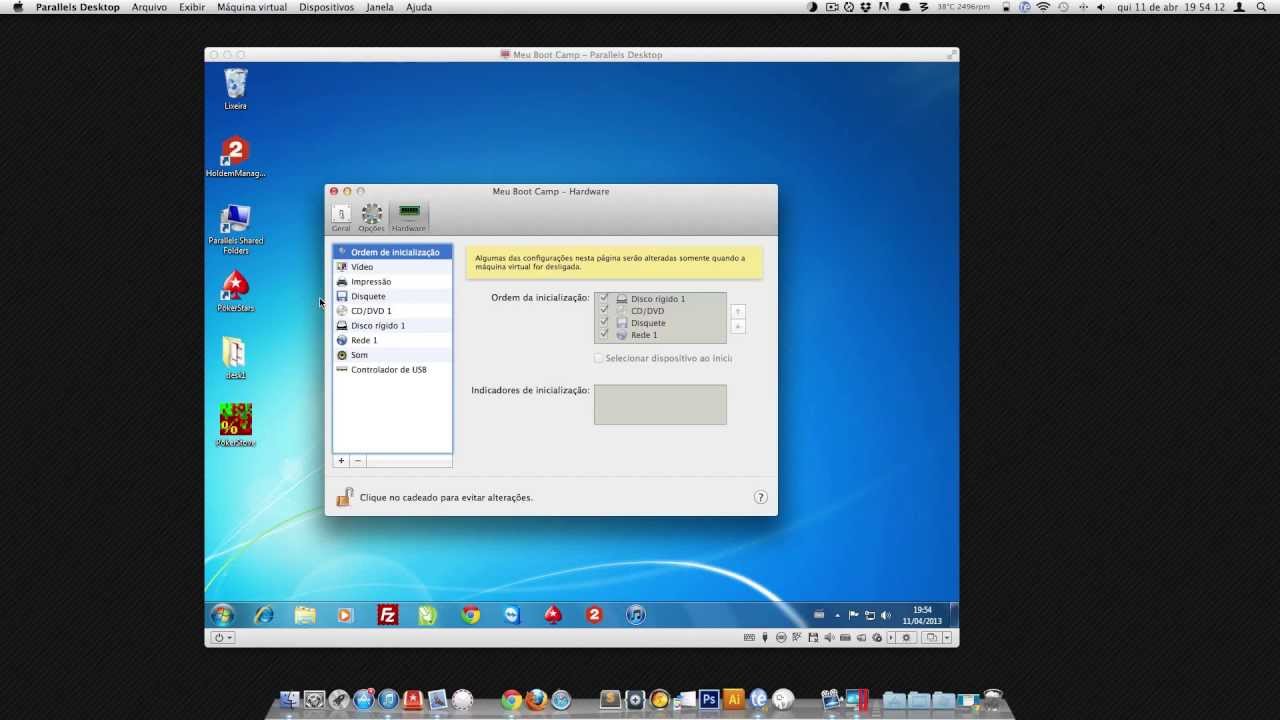Screen dimensions: 1280x720
Task: Open PokerStove desktop icon
Action: point(236,425)
